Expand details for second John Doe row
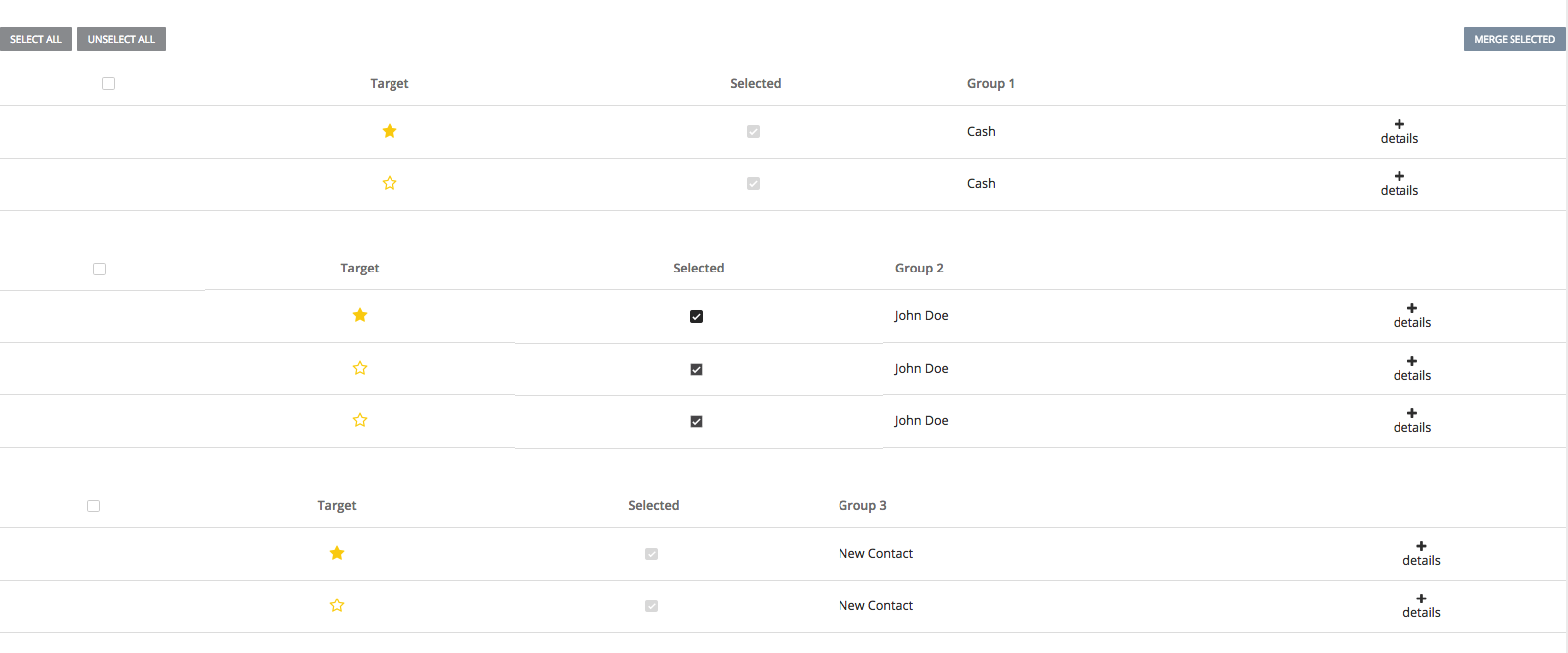Image resolution: width=1568 pixels, height=653 pixels. pyautogui.click(x=1412, y=368)
